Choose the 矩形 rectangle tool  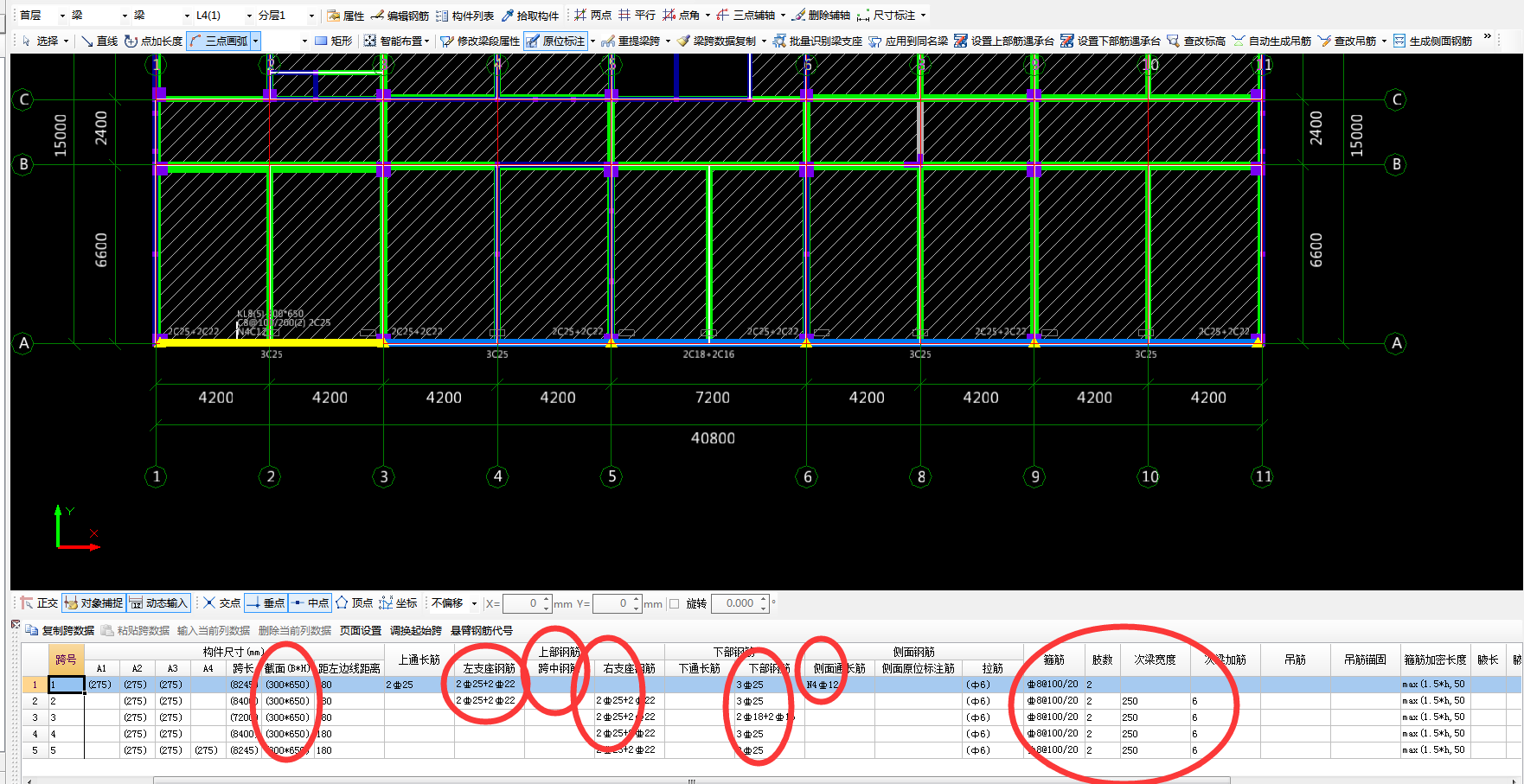point(334,41)
